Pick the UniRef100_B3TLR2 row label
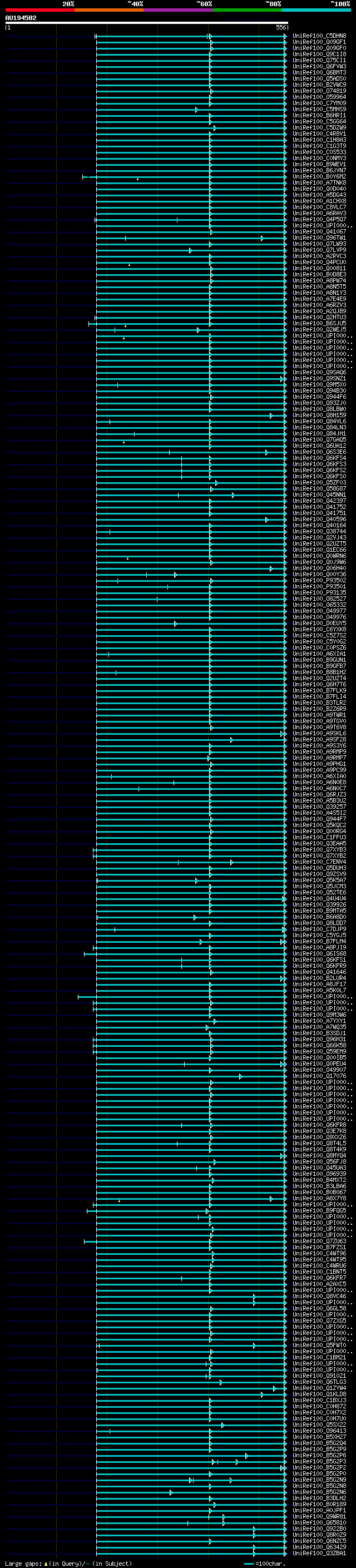This screenshot has height=1568, width=356. (319, 703)
